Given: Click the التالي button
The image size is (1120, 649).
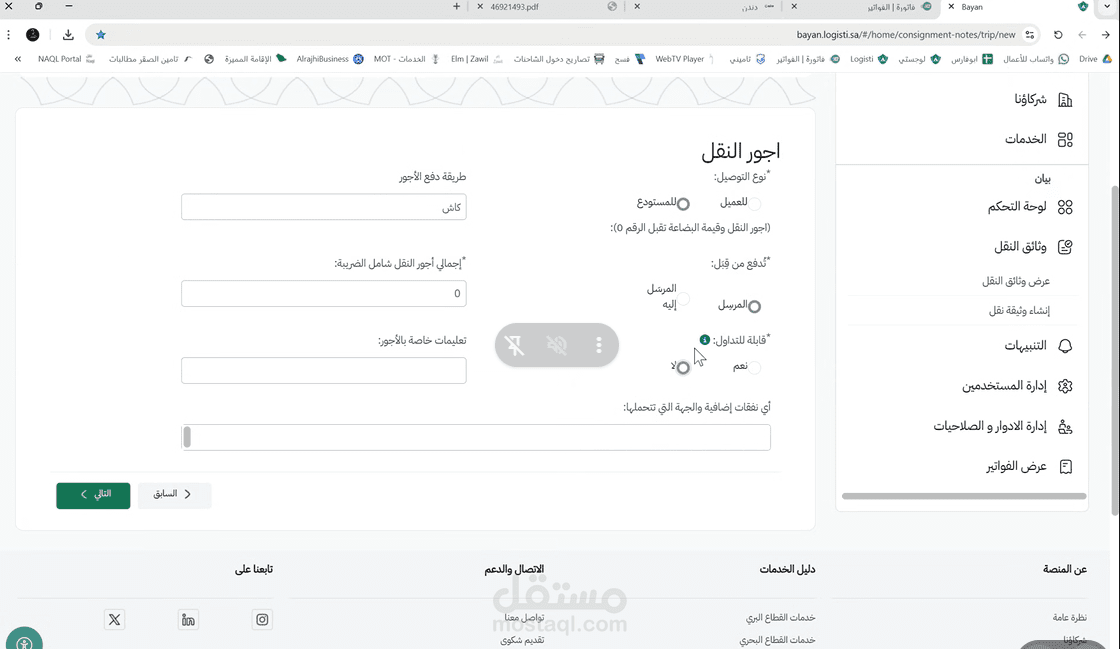Looking at the screenshot, I should (x=92, y=495).
